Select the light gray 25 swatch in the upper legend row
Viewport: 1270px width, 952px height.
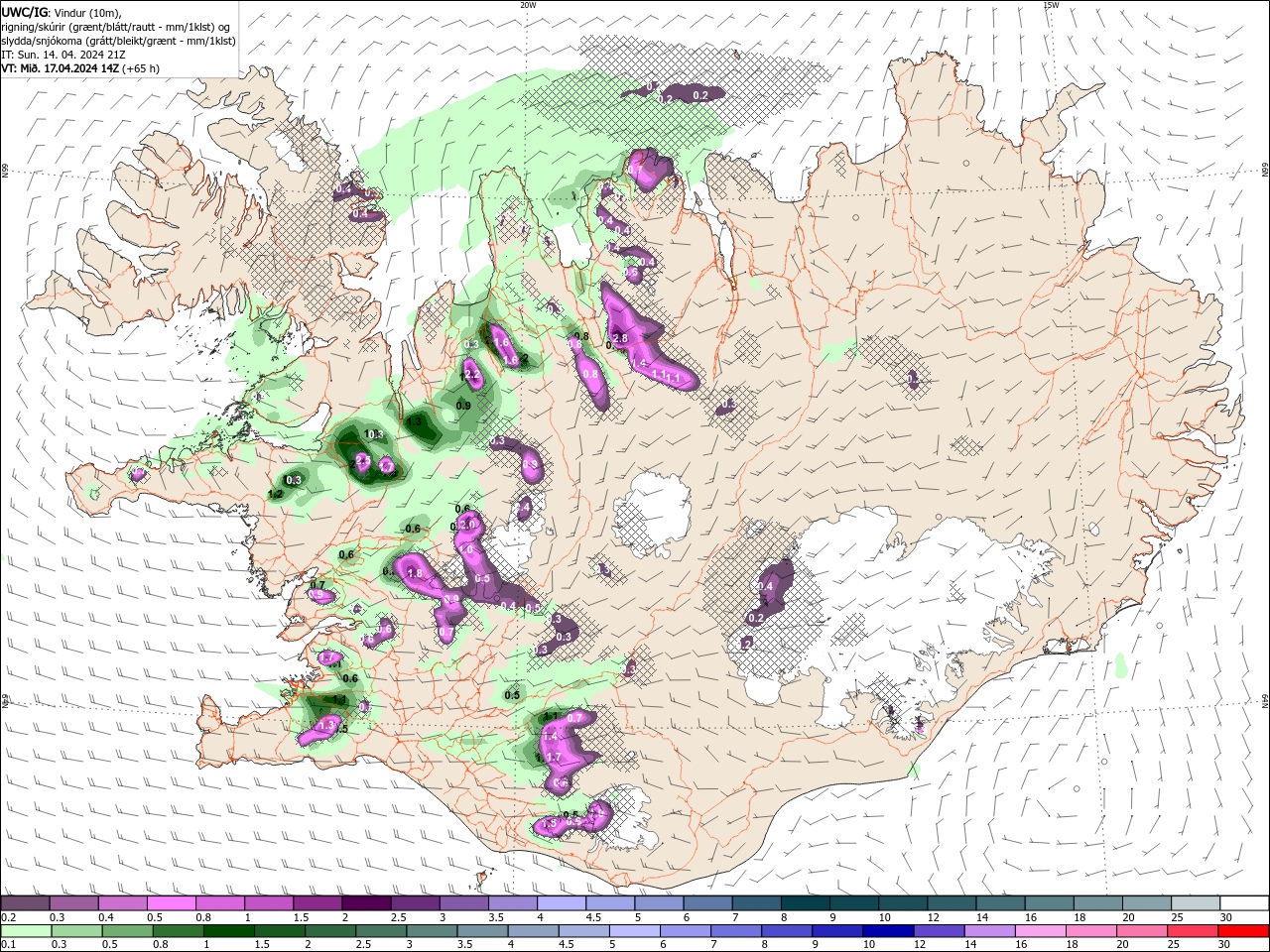[1195, 902]
